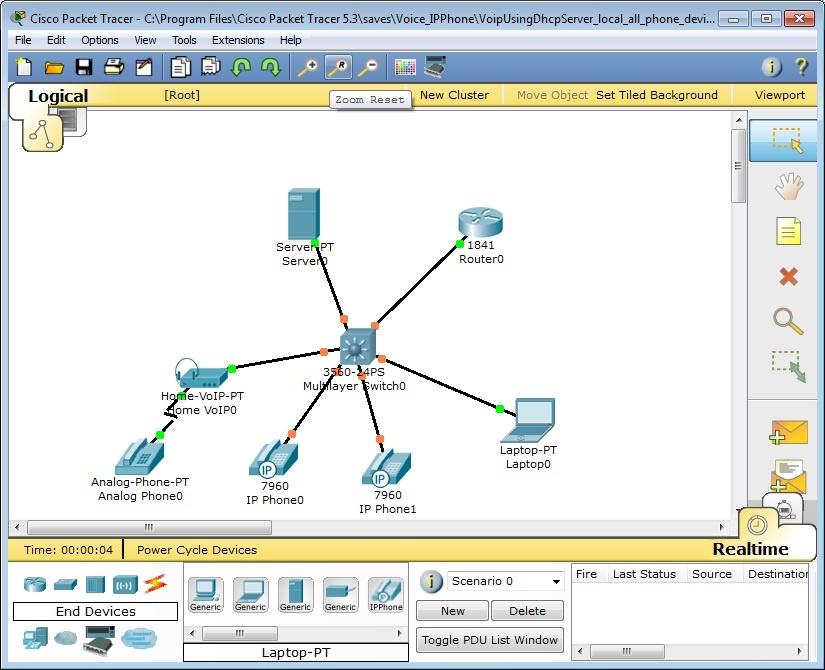Image resolution: width=825 pixels, height=670 pixels.
Task: Click the Viewport button
Action: [x=780, y=95]
